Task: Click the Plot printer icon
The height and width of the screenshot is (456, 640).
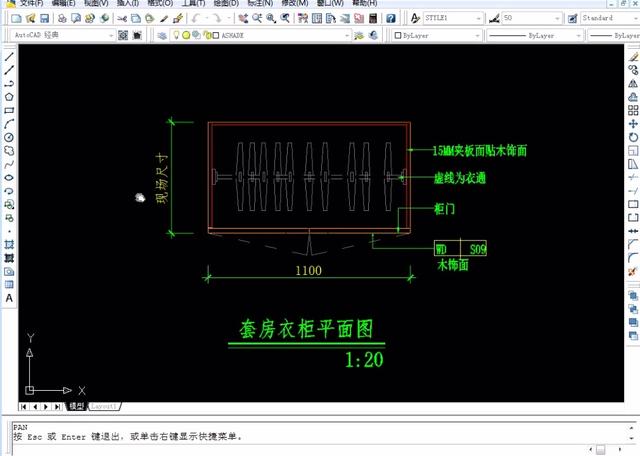Action: [62, 18]
